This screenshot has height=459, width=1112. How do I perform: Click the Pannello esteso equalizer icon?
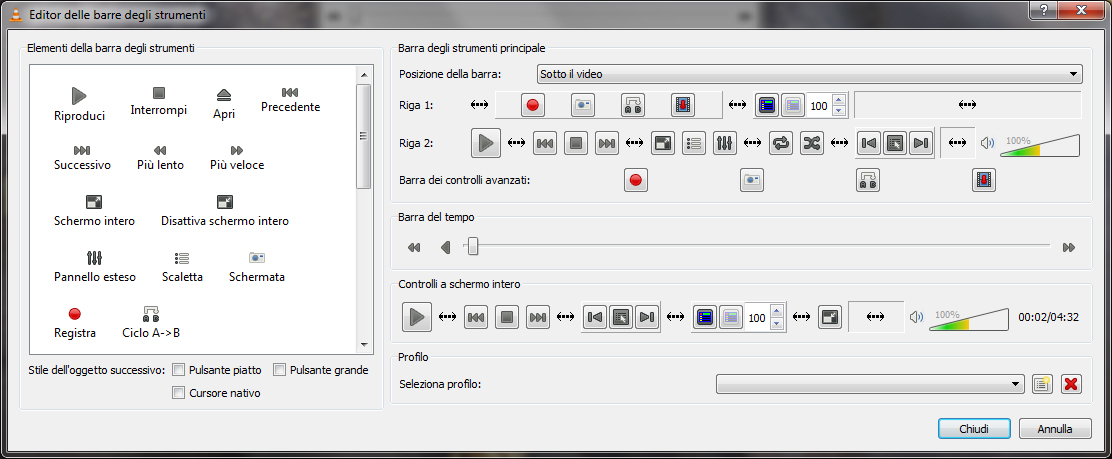(x=95, y=257)
